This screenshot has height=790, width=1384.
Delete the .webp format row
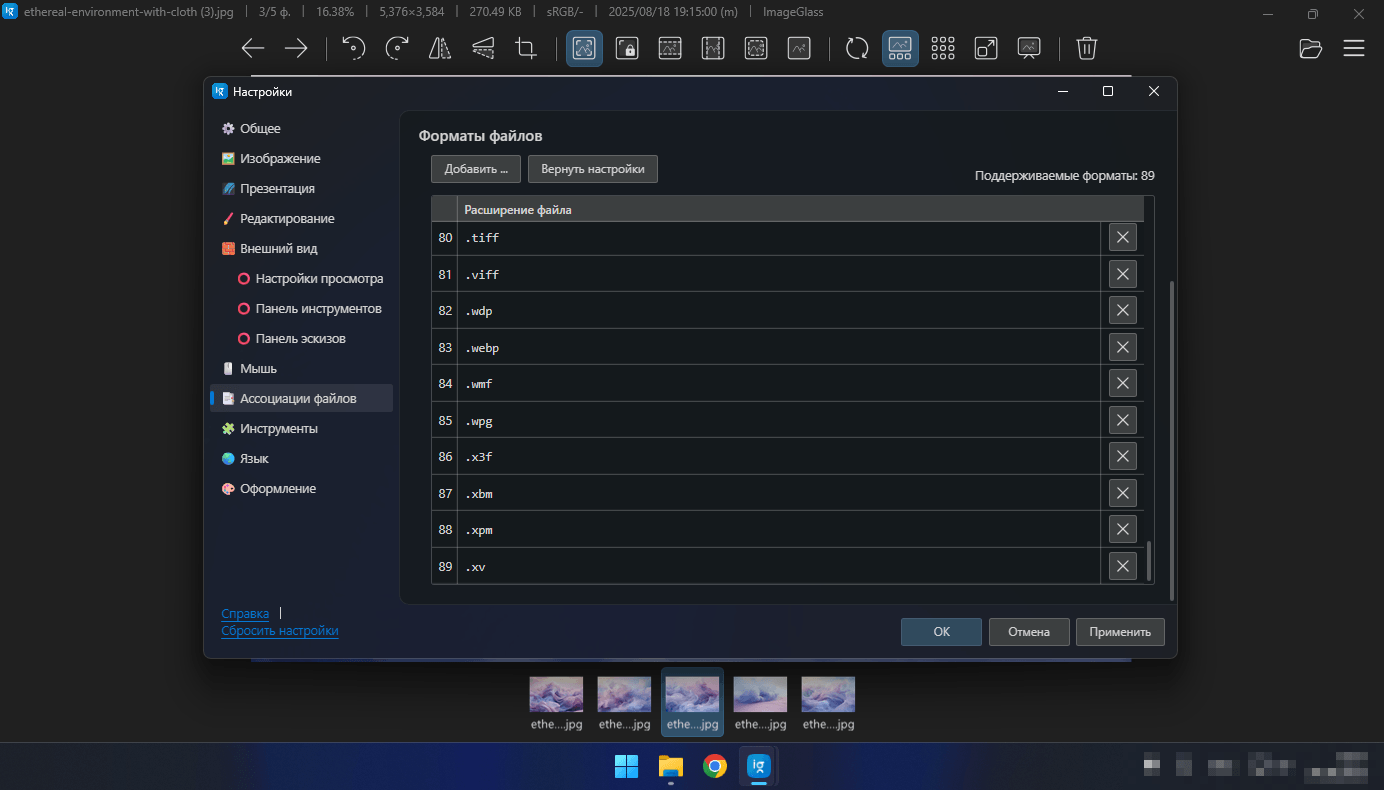tap(1123, 347)
